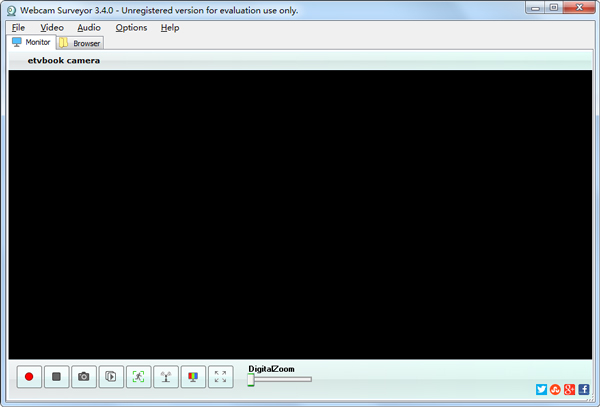Viewport: 600px width, 407px height.
Task: Share via the Twitter icon
Action: pyautogui.click(x=541, y=389)
